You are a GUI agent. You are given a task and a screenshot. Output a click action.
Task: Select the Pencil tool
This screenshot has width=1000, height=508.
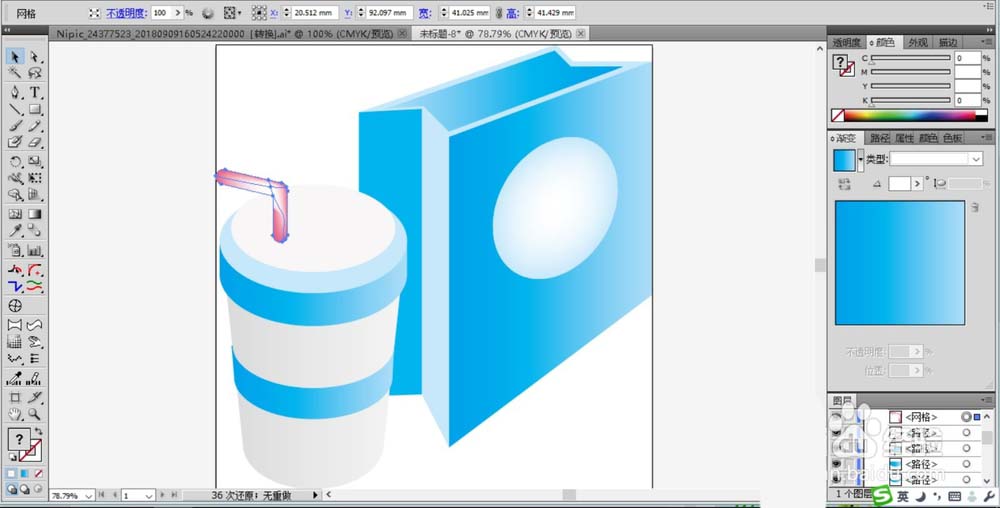34,126
